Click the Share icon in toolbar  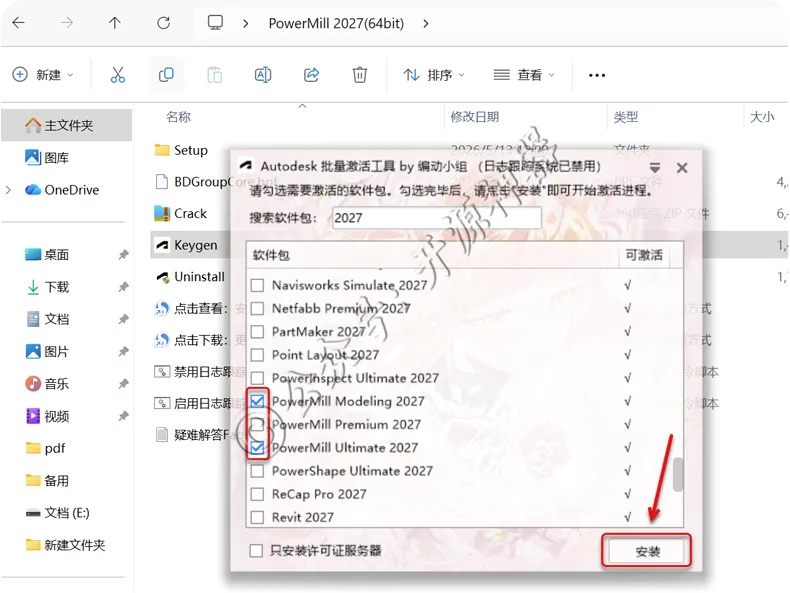pos(311,75)
